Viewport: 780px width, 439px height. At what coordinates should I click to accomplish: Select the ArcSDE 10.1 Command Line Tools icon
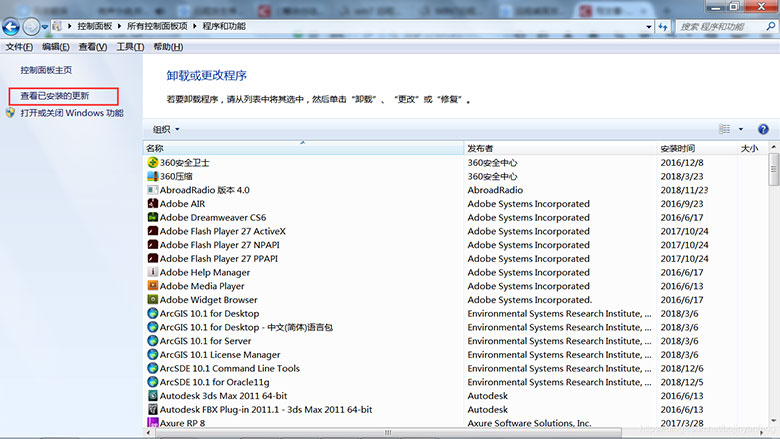[153, 368]
